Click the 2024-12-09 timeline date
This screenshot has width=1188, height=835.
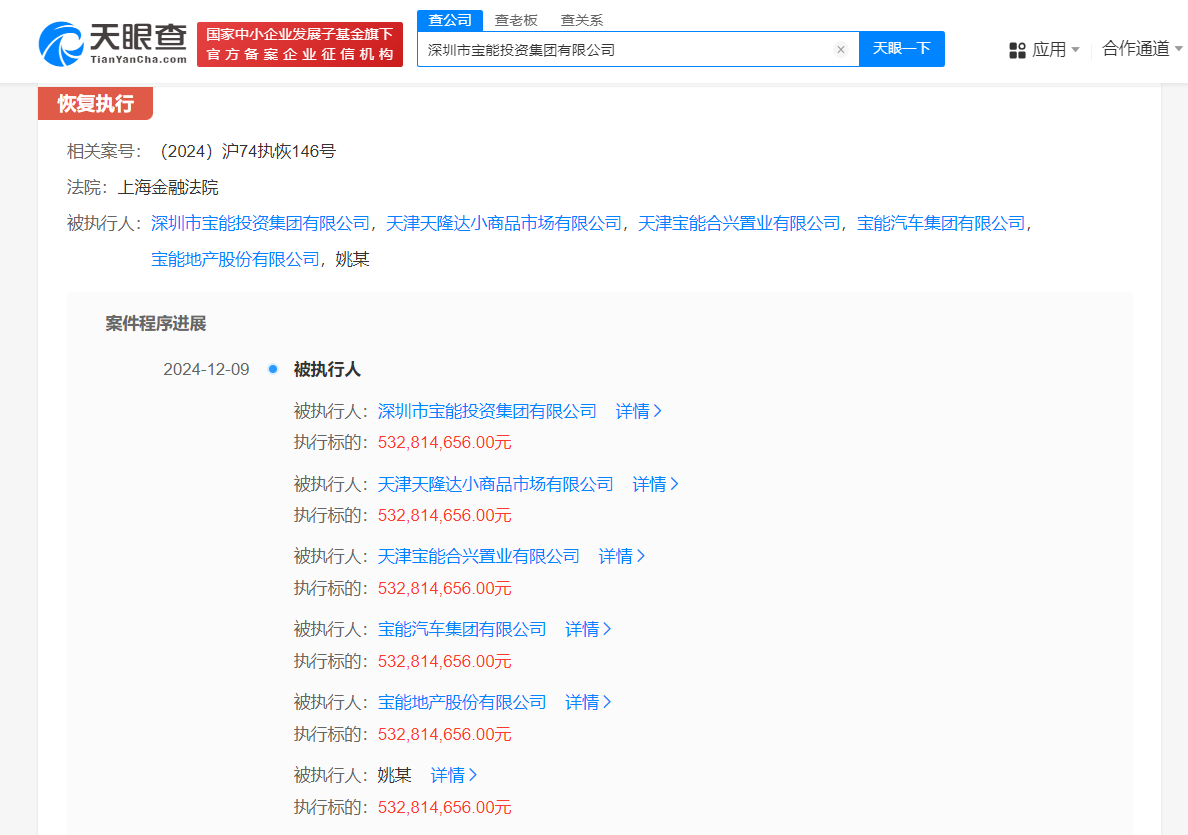point(206,369)
